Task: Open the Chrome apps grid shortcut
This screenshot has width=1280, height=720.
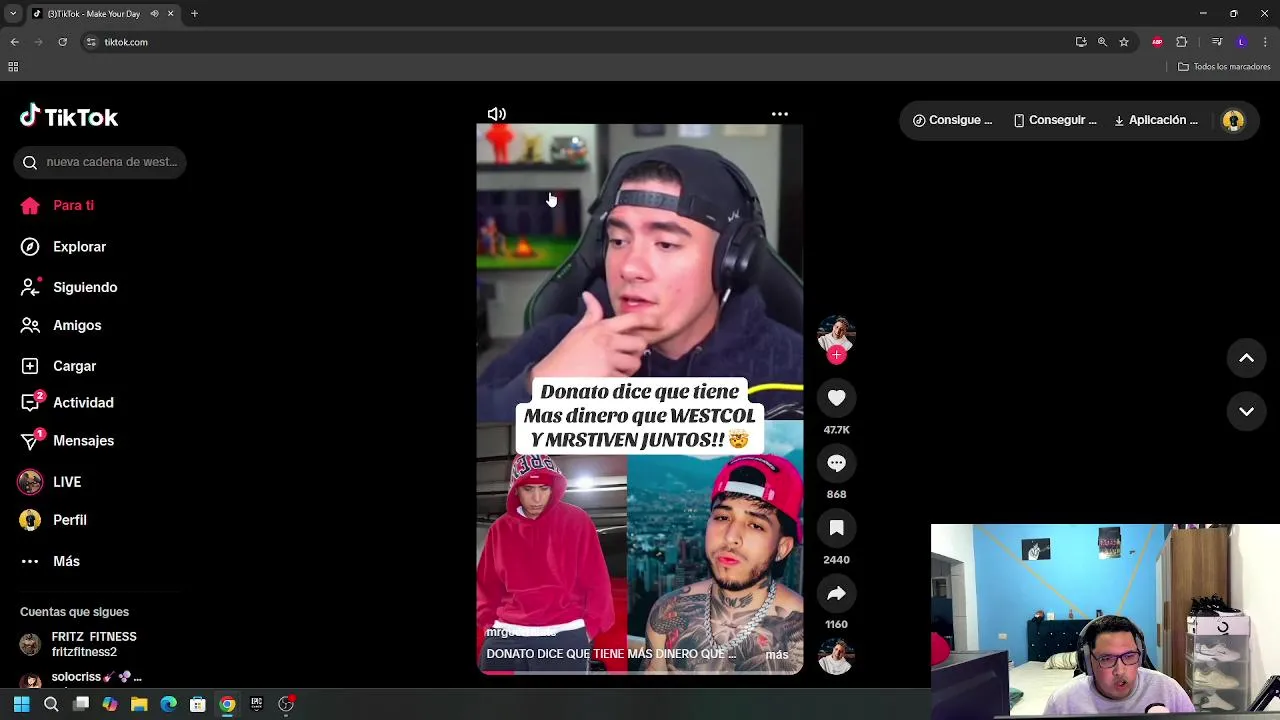Action: [13, 67]
